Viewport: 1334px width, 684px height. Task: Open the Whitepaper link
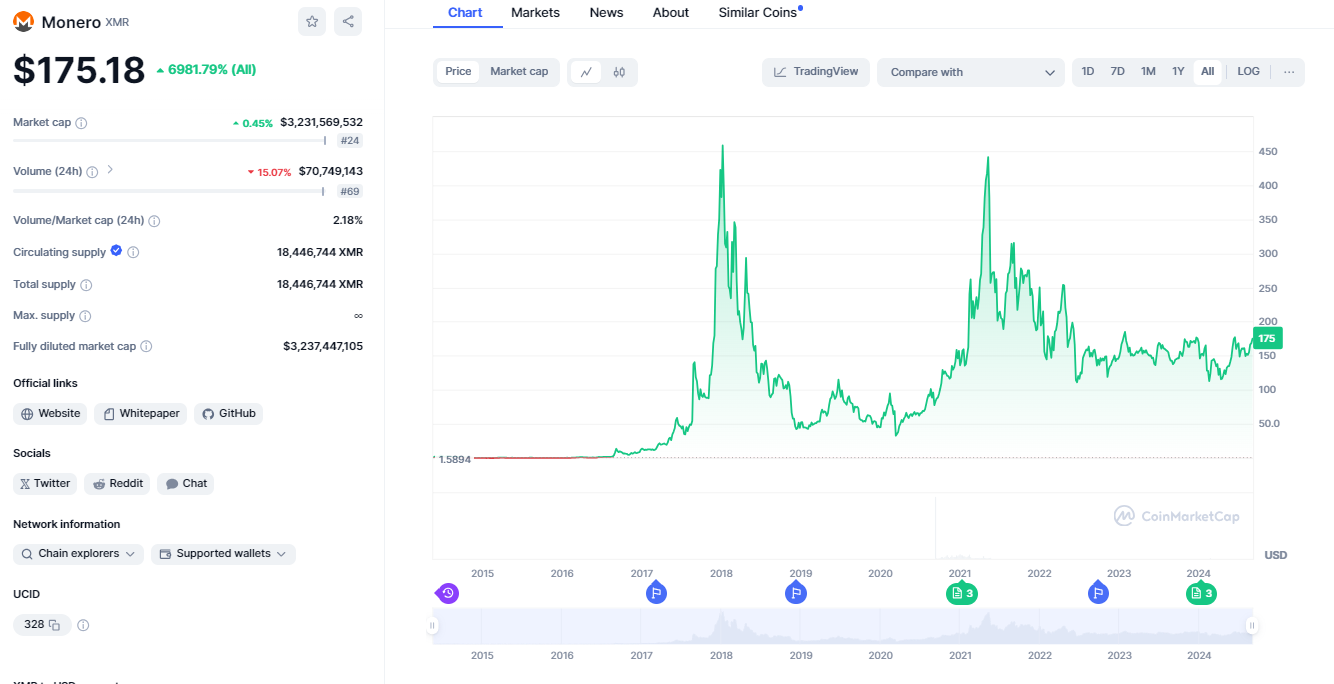(140, 414)
